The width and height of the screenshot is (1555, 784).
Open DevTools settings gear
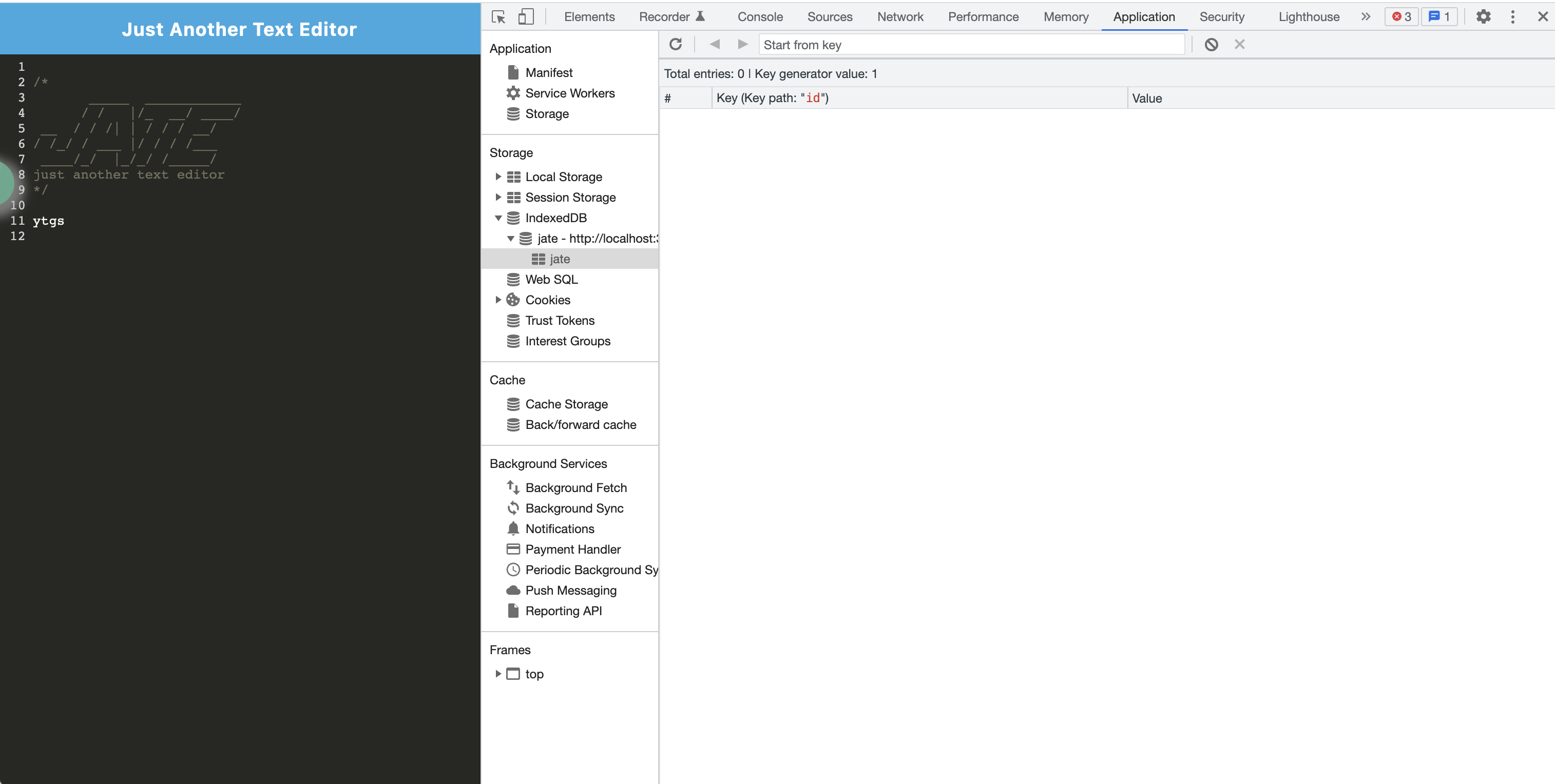(x=1483, y=17)
